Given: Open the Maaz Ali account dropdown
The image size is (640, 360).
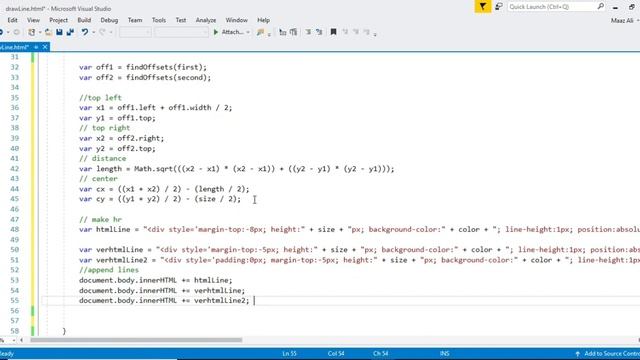Looking at the screenshot, I should click(624, 20).
